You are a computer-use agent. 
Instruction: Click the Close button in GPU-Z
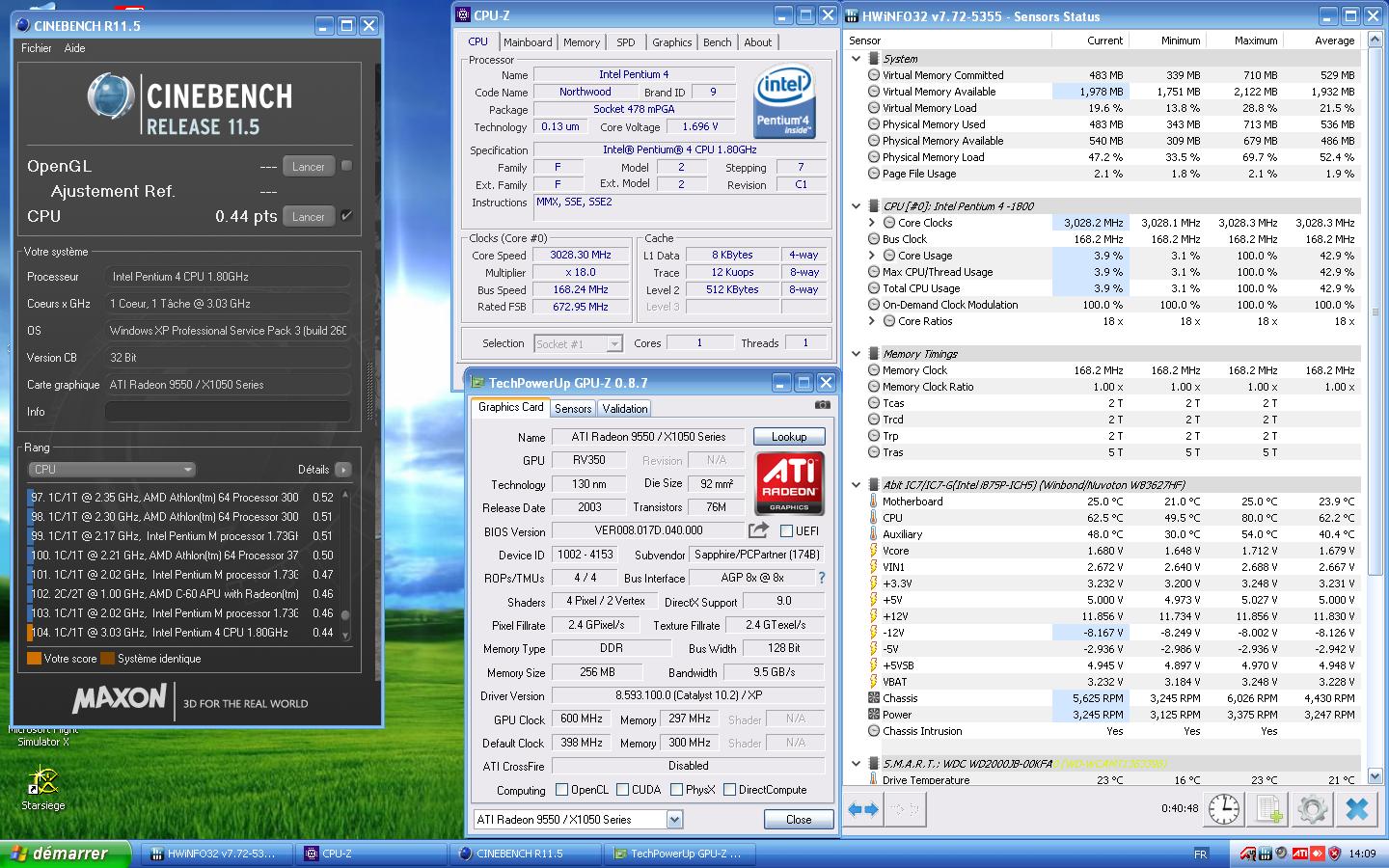(799, 819)
